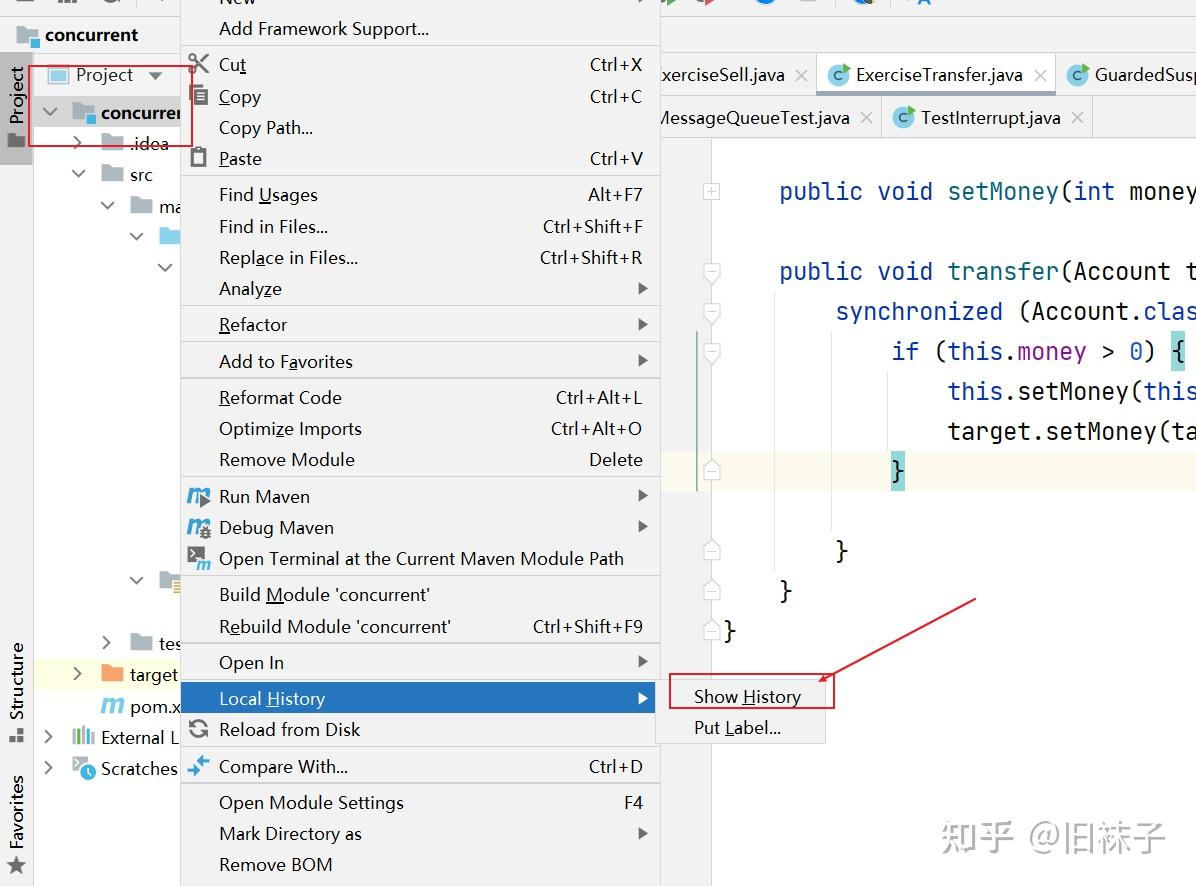The image size is (1196, 886).
Task: Choose Find in Files entry
Action: tap(420, 227)
